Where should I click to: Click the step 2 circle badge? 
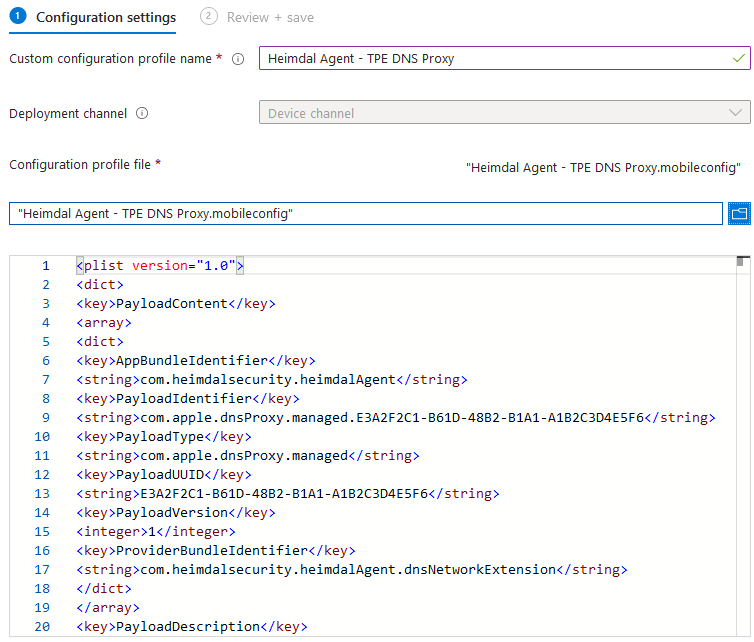pyautogui.click(x=208, y=16)
